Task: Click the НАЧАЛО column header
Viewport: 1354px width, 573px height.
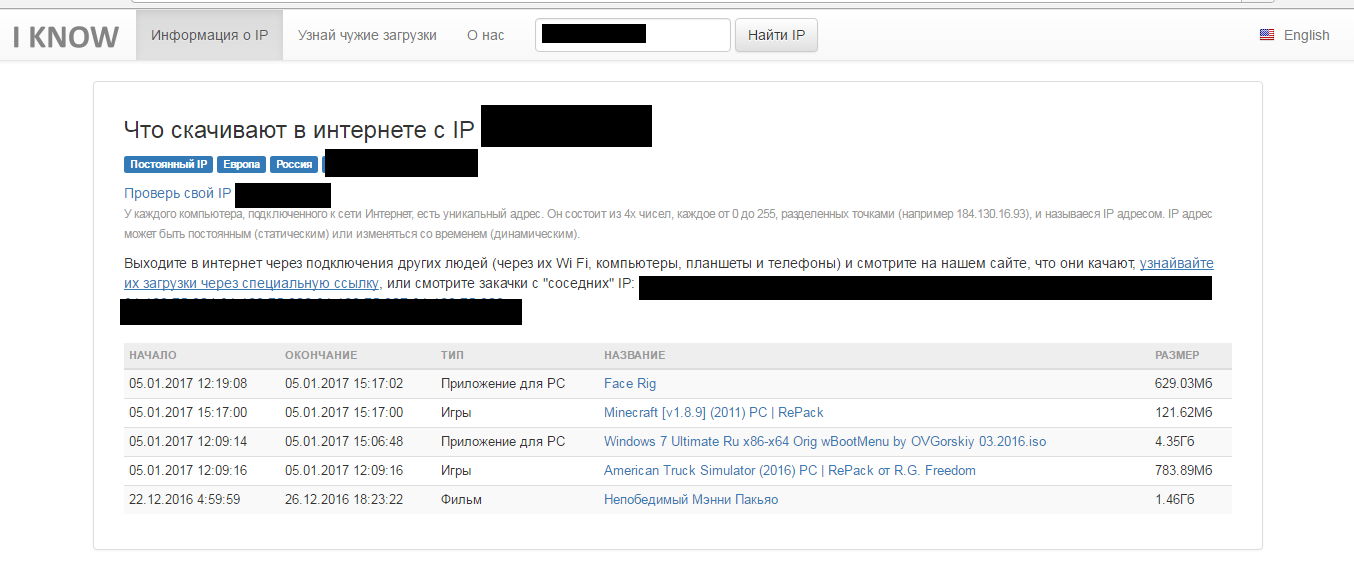Action: (x=152, y=355)
